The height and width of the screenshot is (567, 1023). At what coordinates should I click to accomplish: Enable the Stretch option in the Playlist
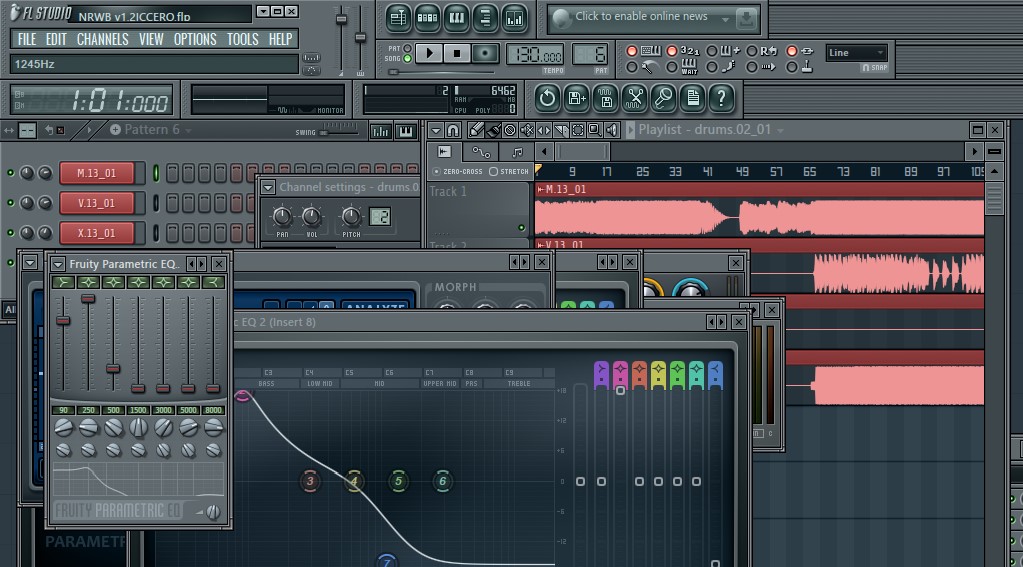(x=493, y=172)
